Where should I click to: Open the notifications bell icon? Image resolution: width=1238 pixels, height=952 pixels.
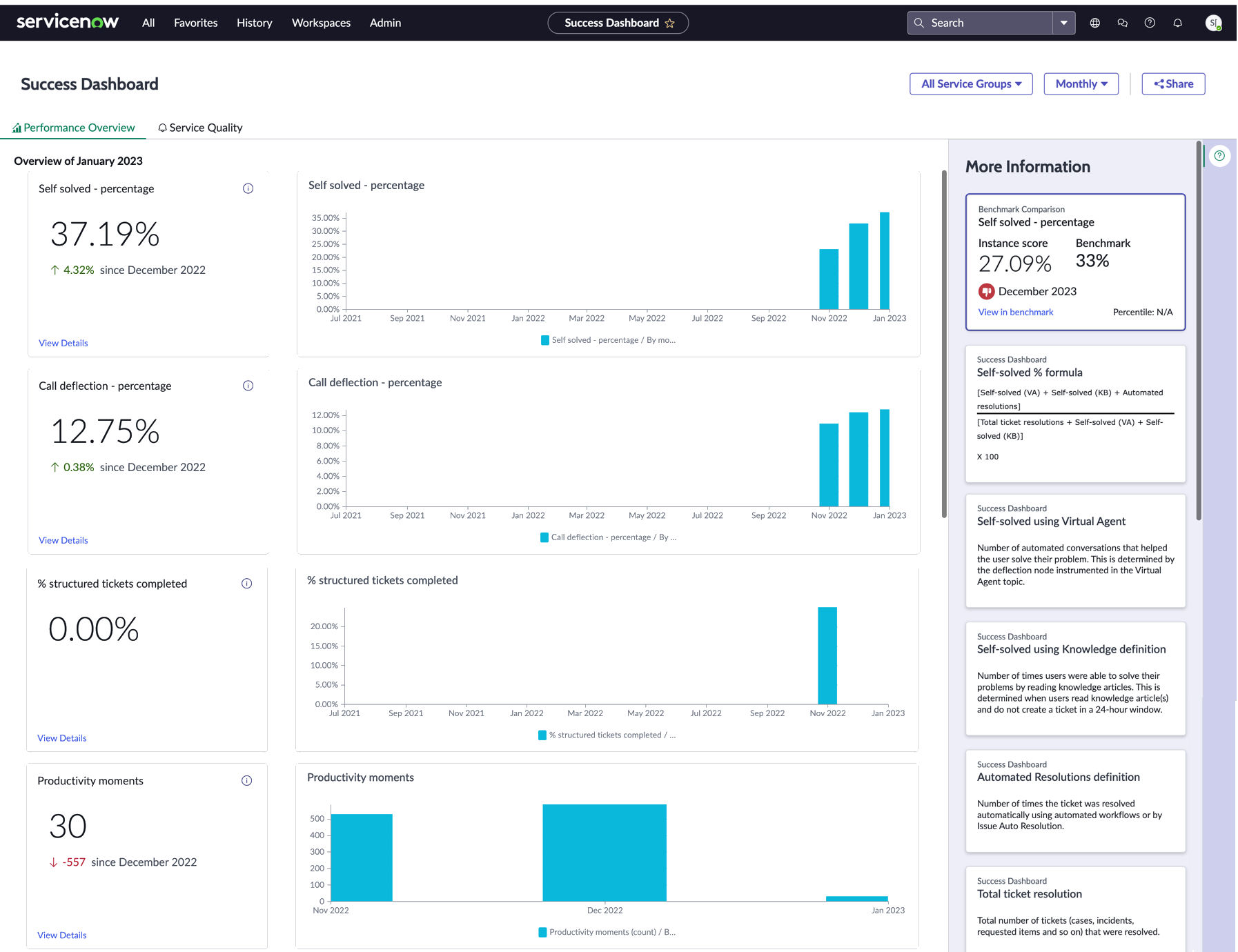coord(1177,23)
